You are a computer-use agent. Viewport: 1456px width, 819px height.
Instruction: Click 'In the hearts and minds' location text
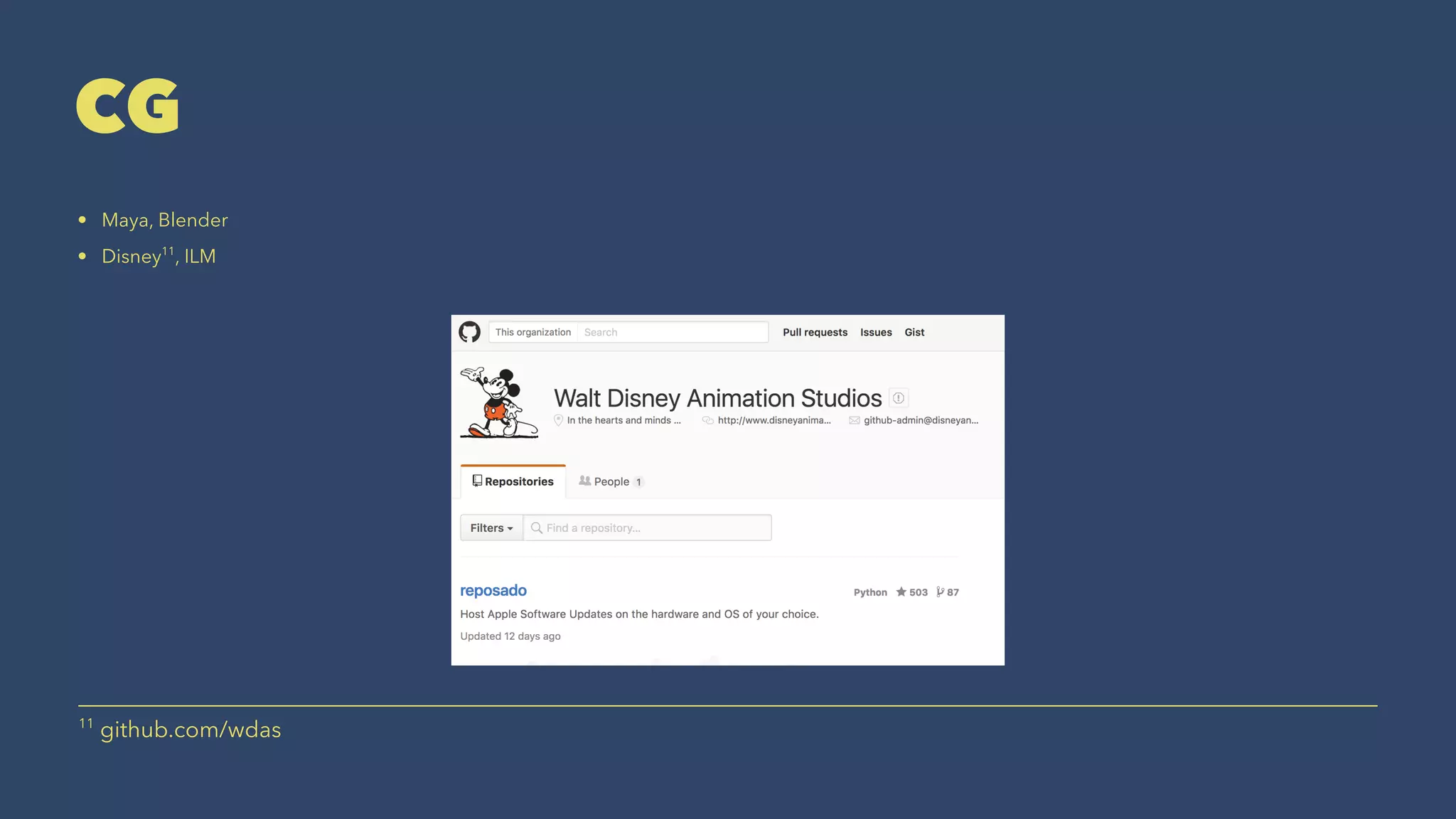pyautogui.click(x=624, y=420)
